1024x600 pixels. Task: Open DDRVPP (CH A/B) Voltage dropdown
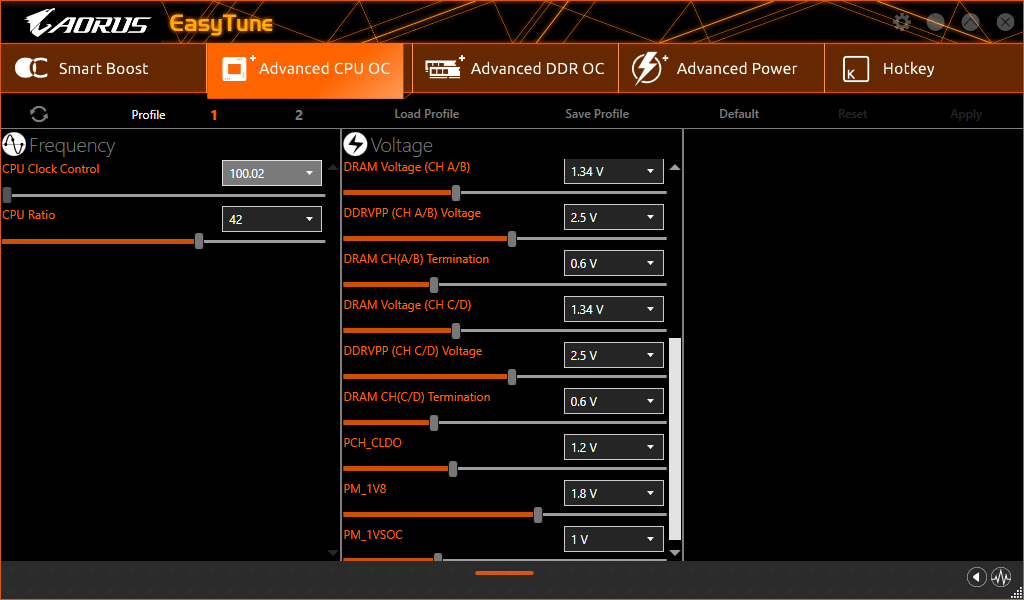[613, 217]
